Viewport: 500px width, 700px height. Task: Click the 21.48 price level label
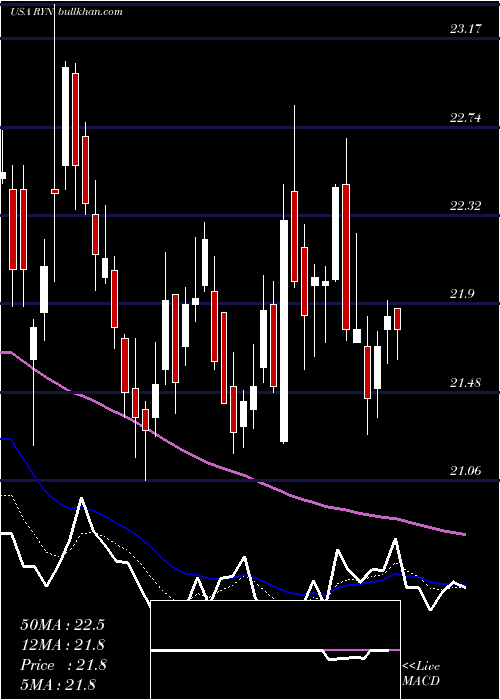[x=466, y=382]
